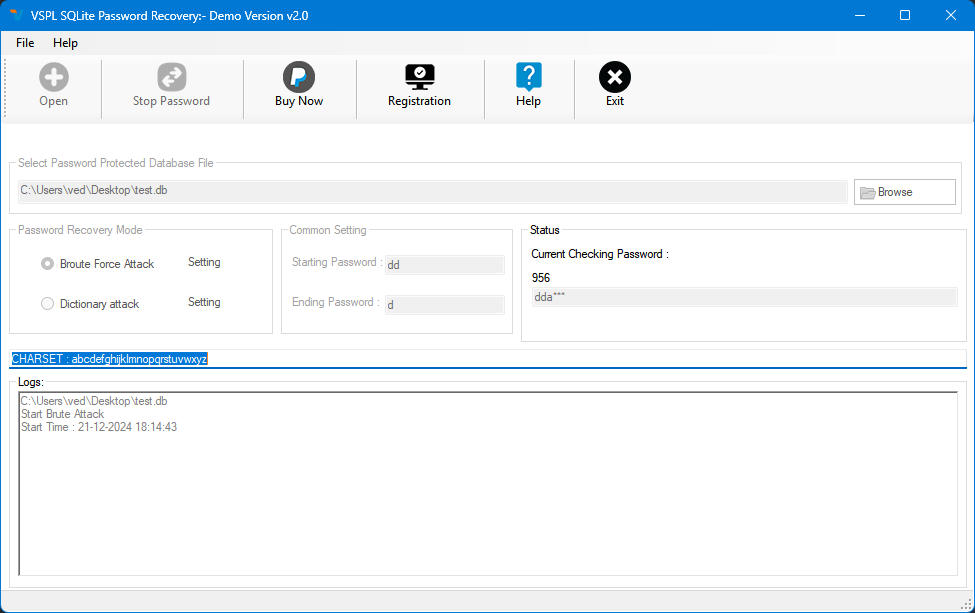
Task: Click the folder icon on Browse button
Action: [867, 193]
